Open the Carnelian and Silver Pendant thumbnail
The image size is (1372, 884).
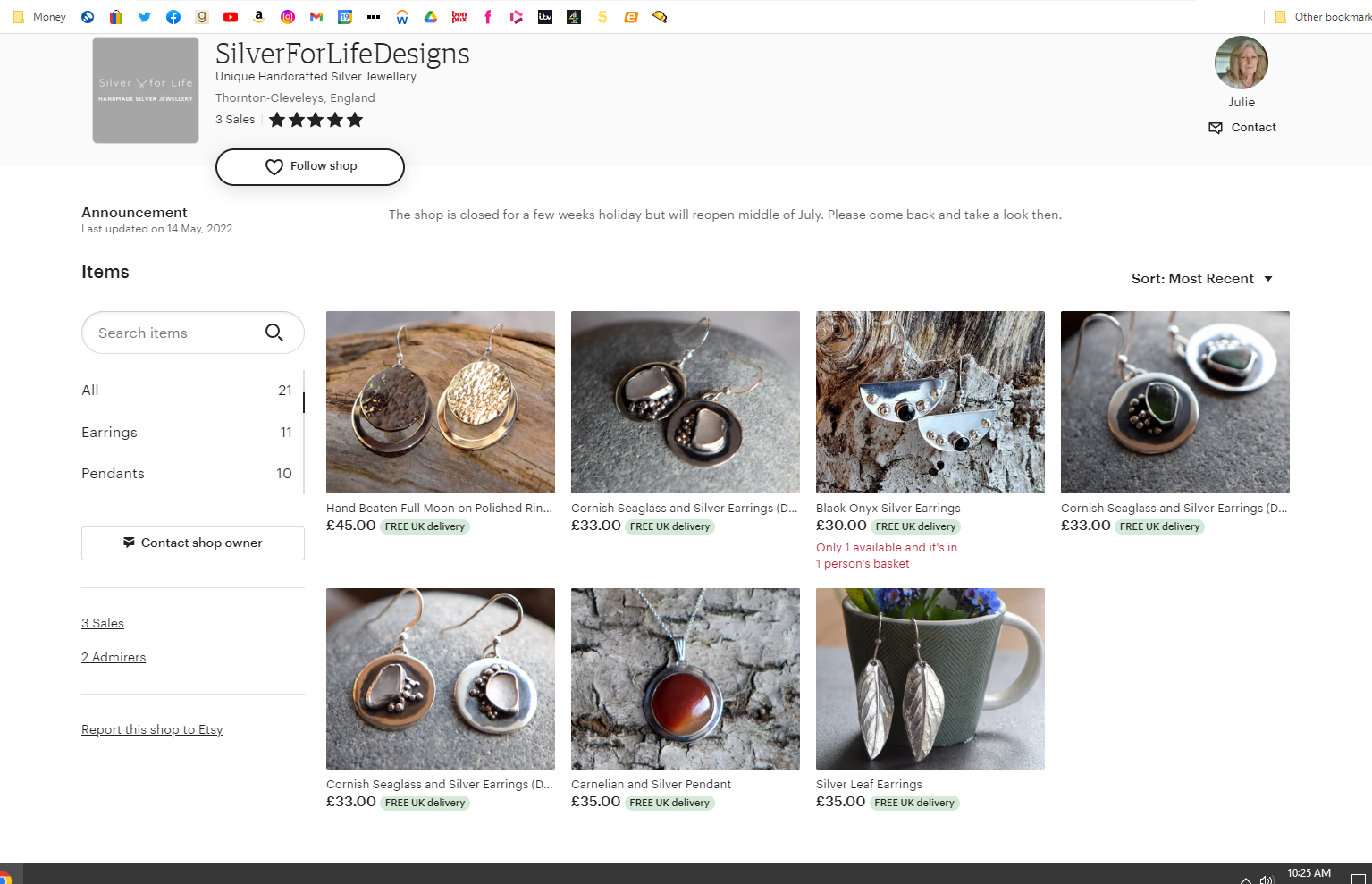click(686, 679)
